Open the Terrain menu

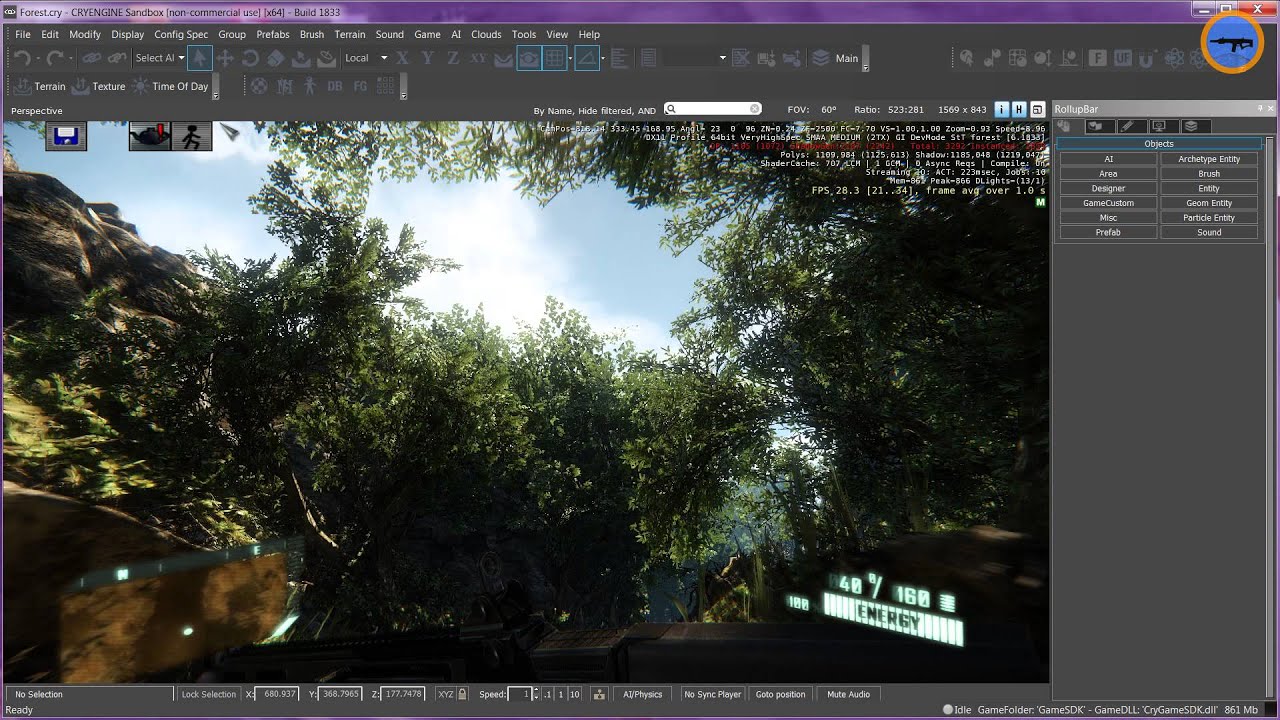pos(350,34)
